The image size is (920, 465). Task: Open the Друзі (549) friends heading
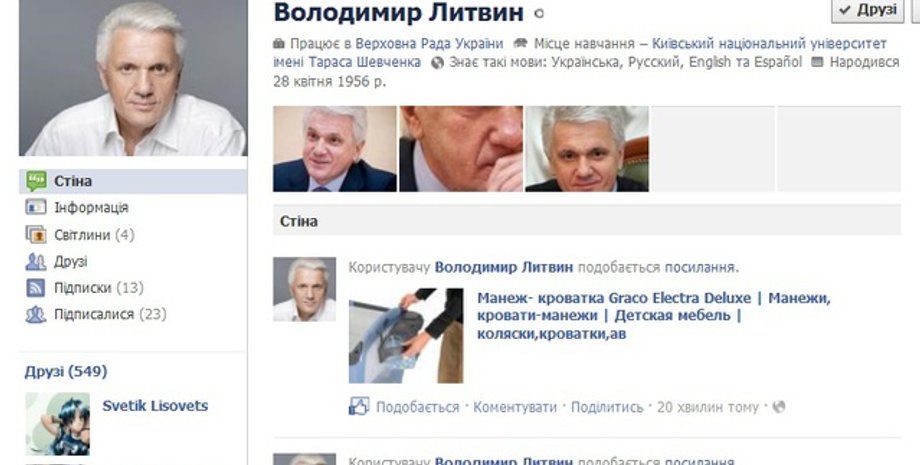(66, 371)
